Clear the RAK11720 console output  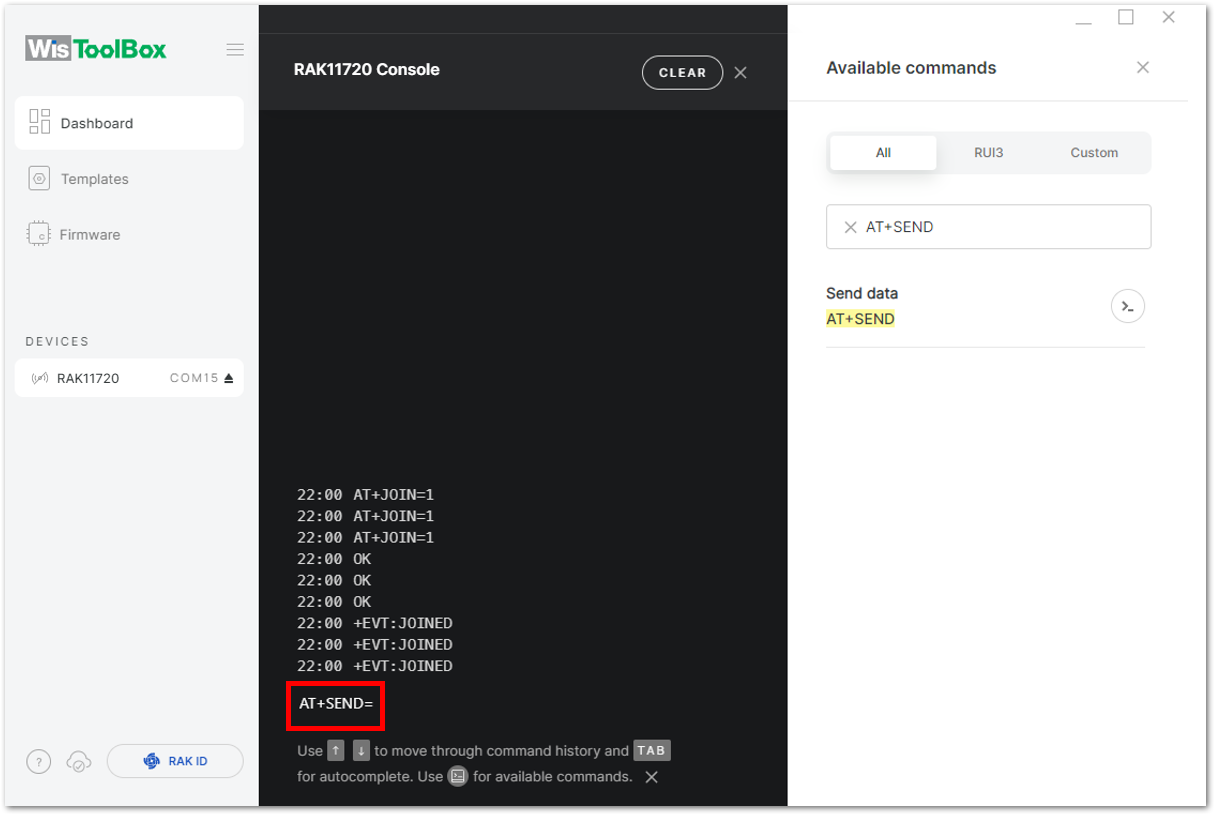tap(682, 72)
